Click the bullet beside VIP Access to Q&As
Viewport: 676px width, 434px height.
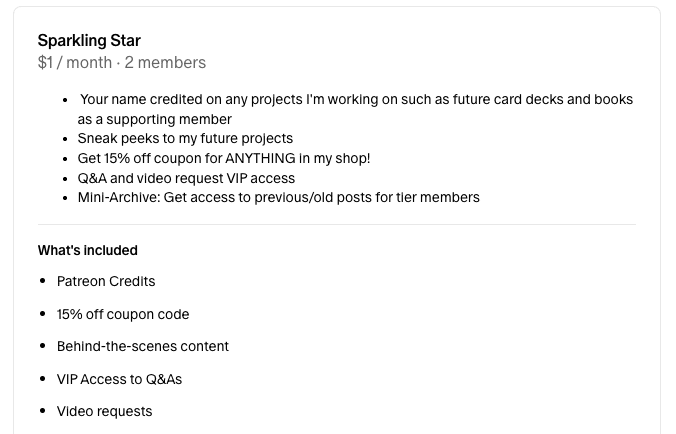click(42, 379)
